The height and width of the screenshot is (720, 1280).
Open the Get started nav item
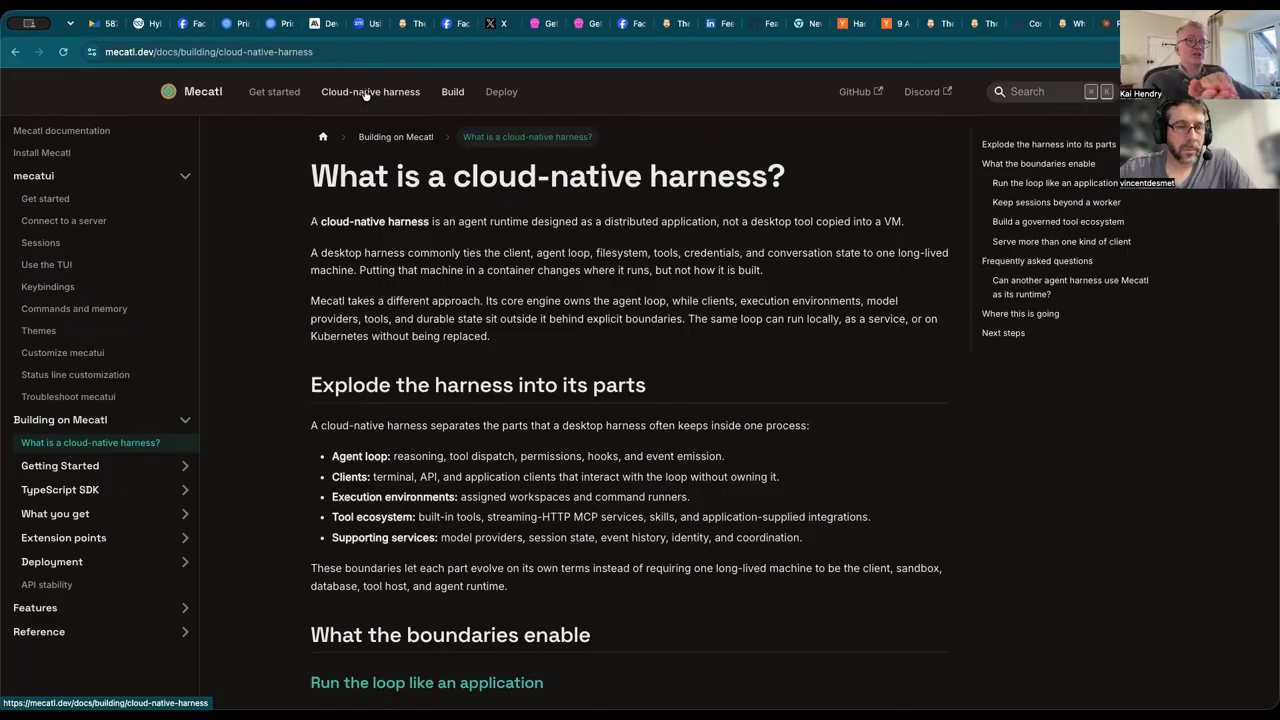(274, 92)
